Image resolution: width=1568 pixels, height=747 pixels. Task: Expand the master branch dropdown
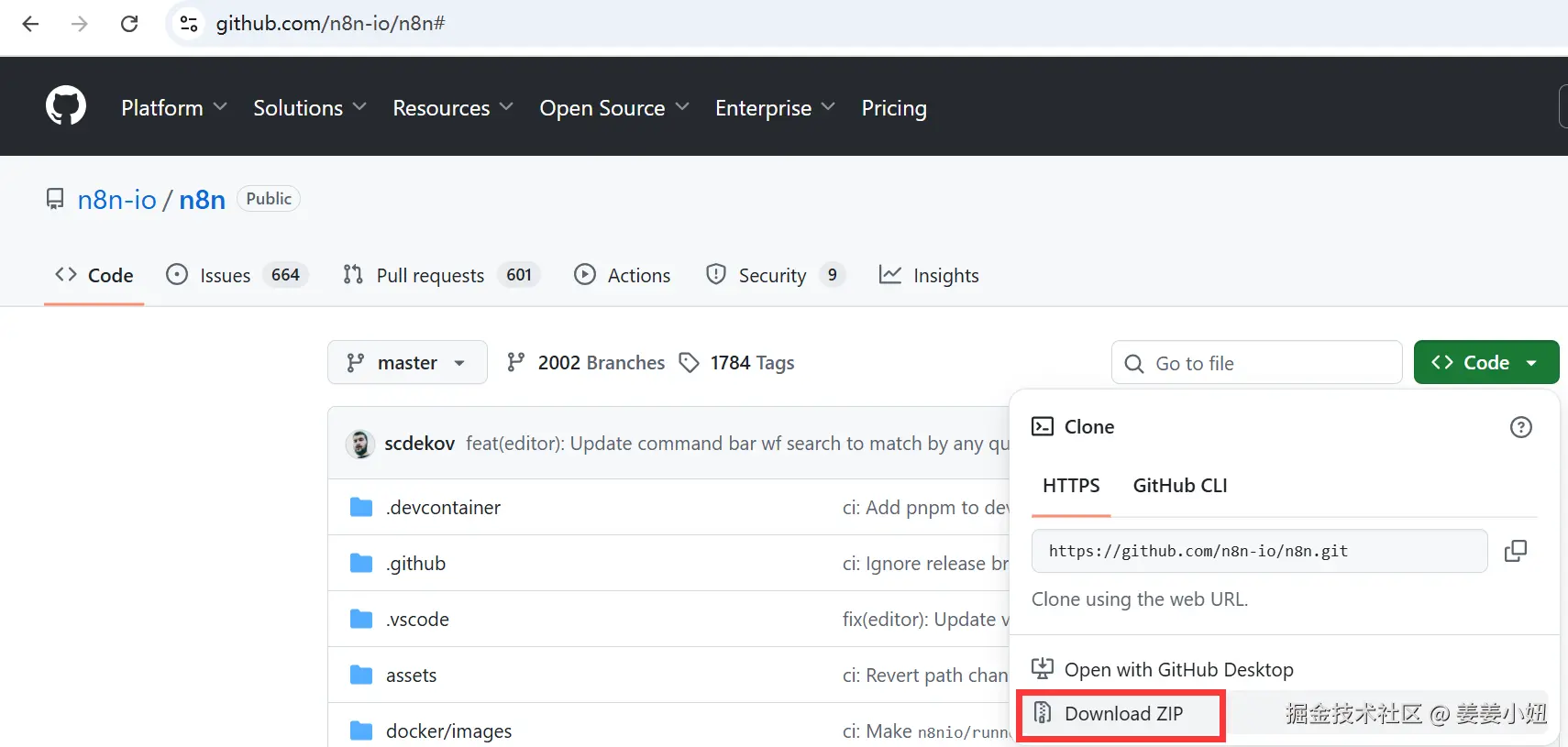pos(406,363)
